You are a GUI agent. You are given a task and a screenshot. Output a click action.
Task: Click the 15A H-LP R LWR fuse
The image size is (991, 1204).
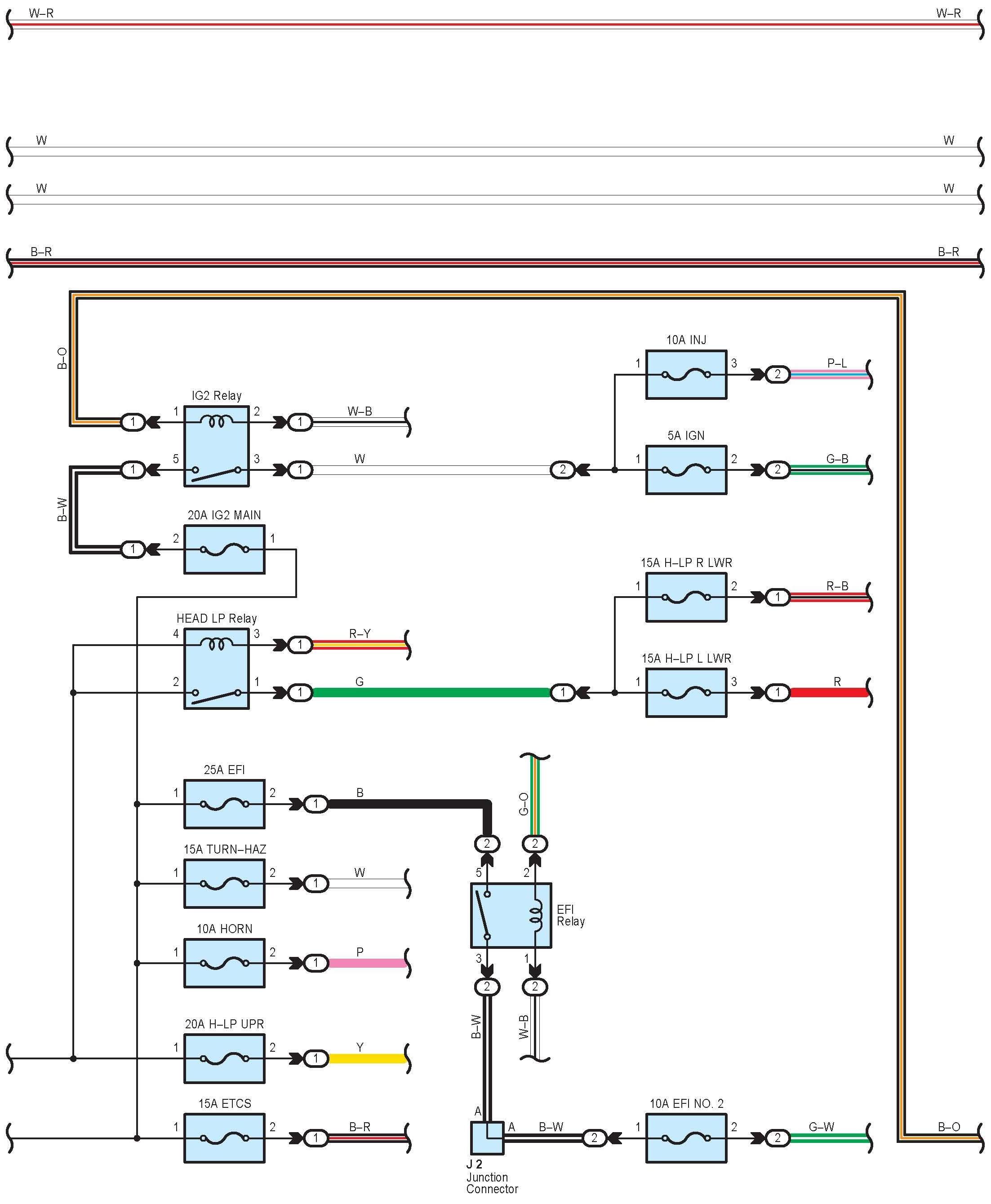coord(685,598)
